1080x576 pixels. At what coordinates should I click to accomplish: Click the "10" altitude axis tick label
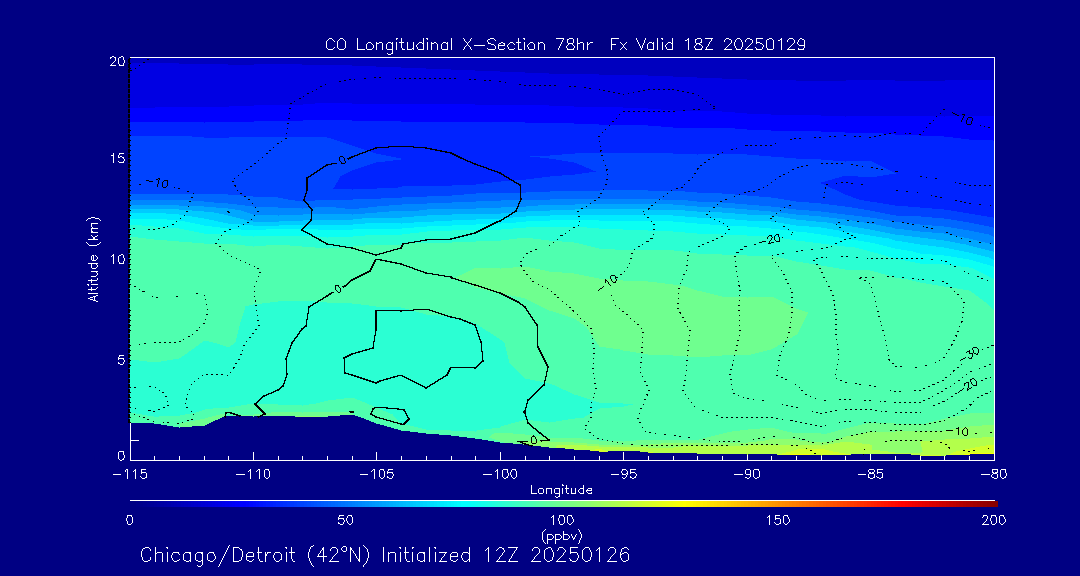click(x=117, y=258)
